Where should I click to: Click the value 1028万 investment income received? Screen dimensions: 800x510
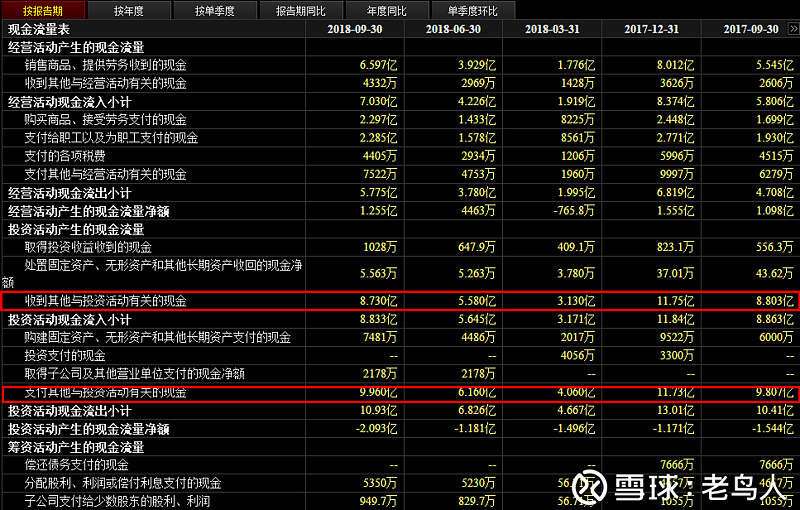tap(380, 247)
